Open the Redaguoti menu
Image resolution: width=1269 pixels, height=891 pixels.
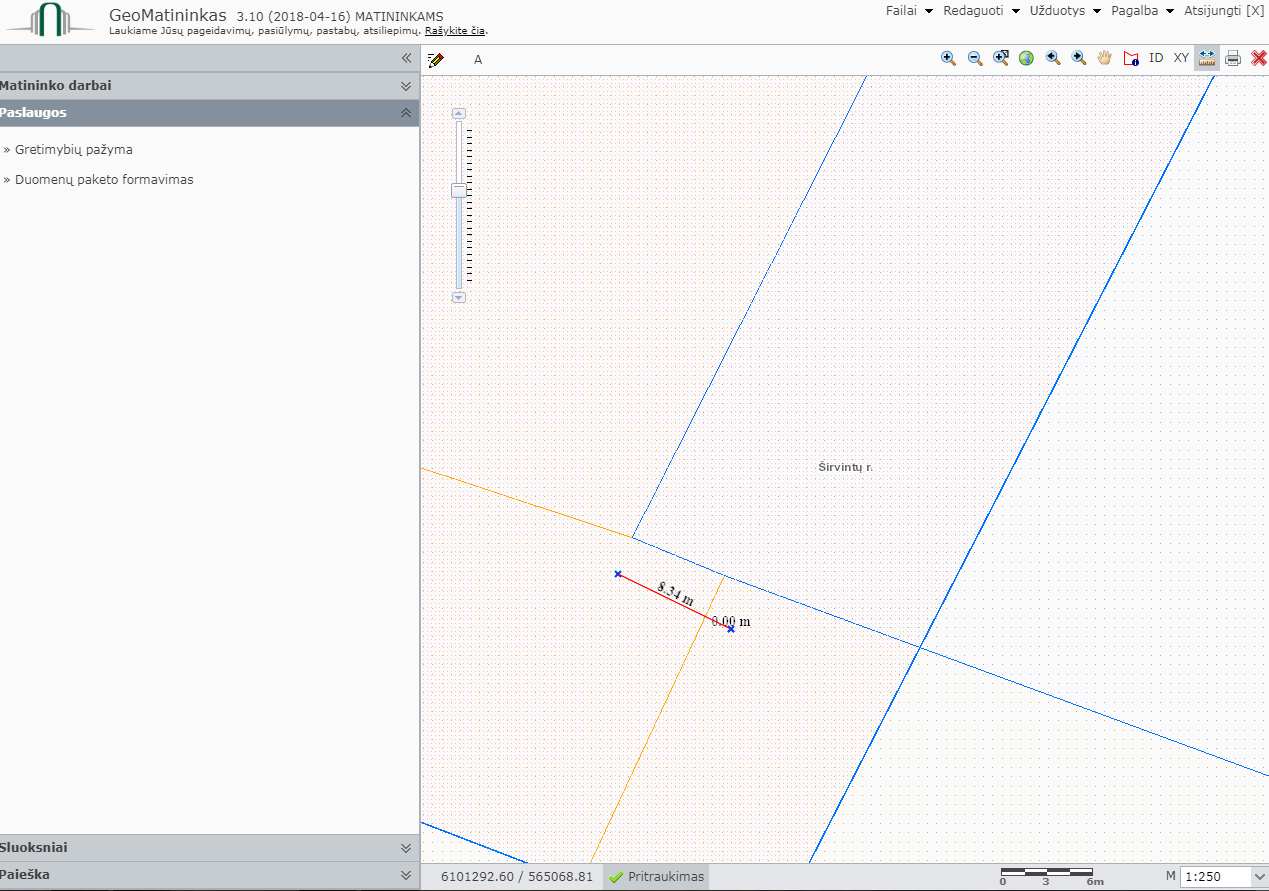click(981, 10)
